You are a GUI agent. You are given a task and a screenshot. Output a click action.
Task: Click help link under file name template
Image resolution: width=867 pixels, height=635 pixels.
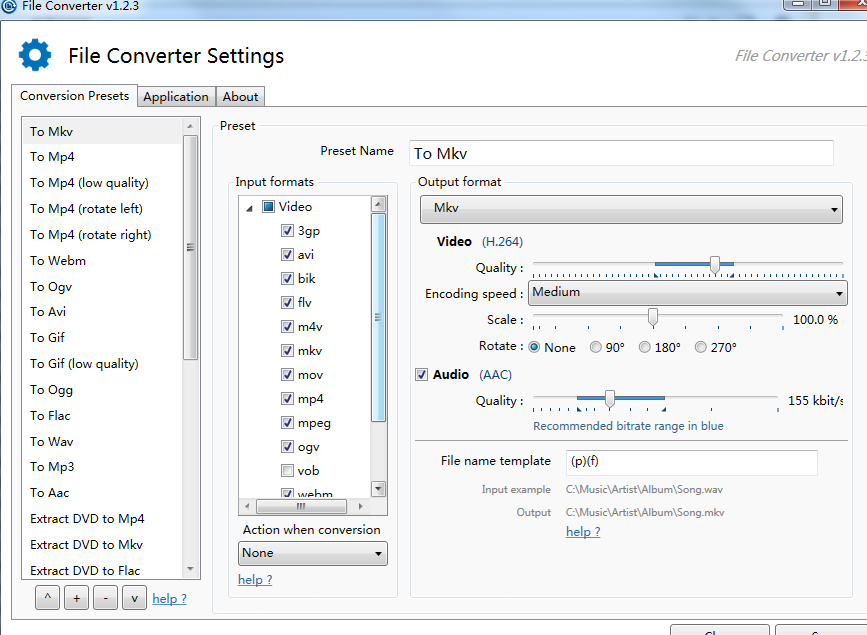(x=583, y=532)
